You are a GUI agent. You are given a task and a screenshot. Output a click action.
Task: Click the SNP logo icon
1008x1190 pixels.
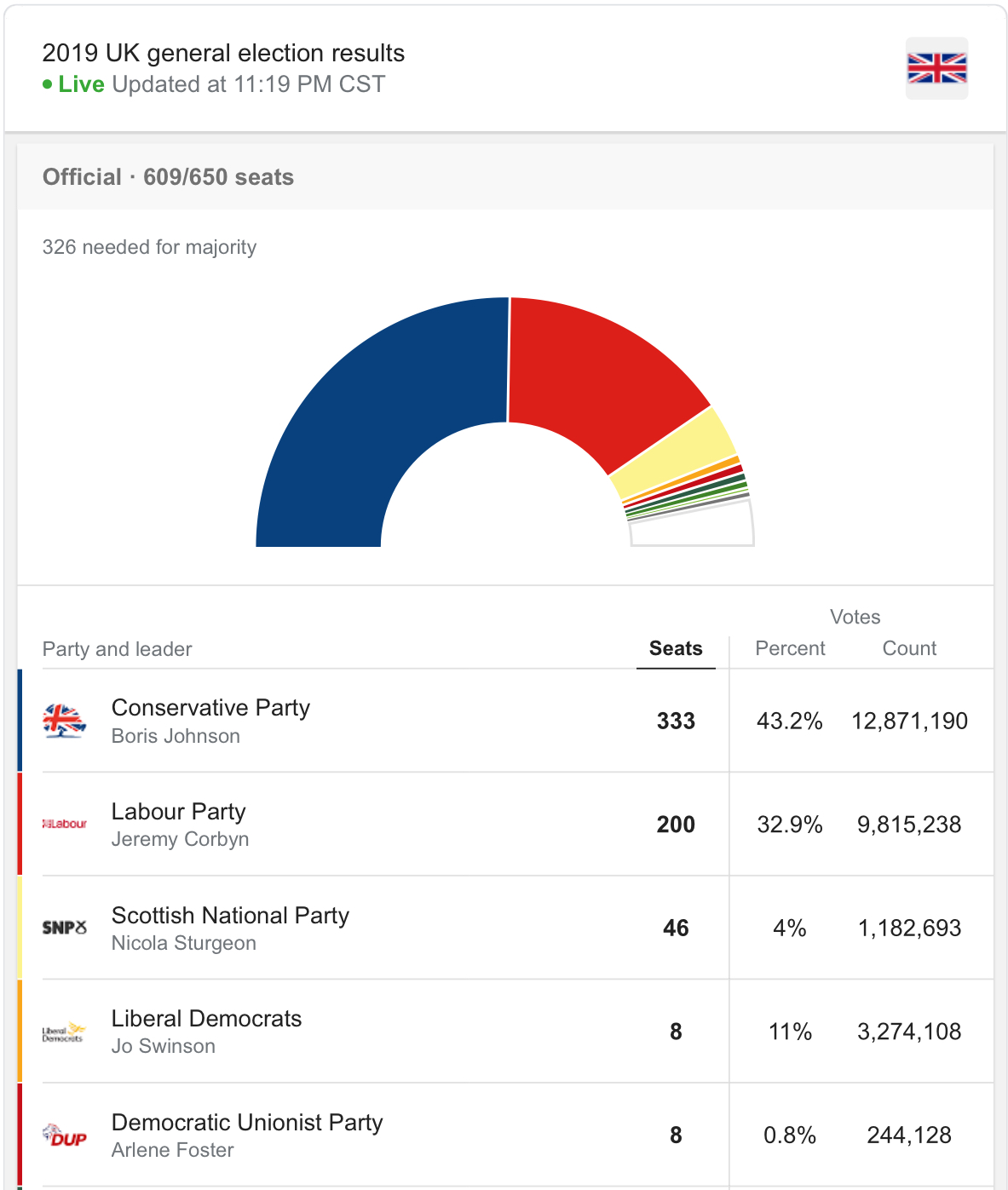tap(65, 928)
